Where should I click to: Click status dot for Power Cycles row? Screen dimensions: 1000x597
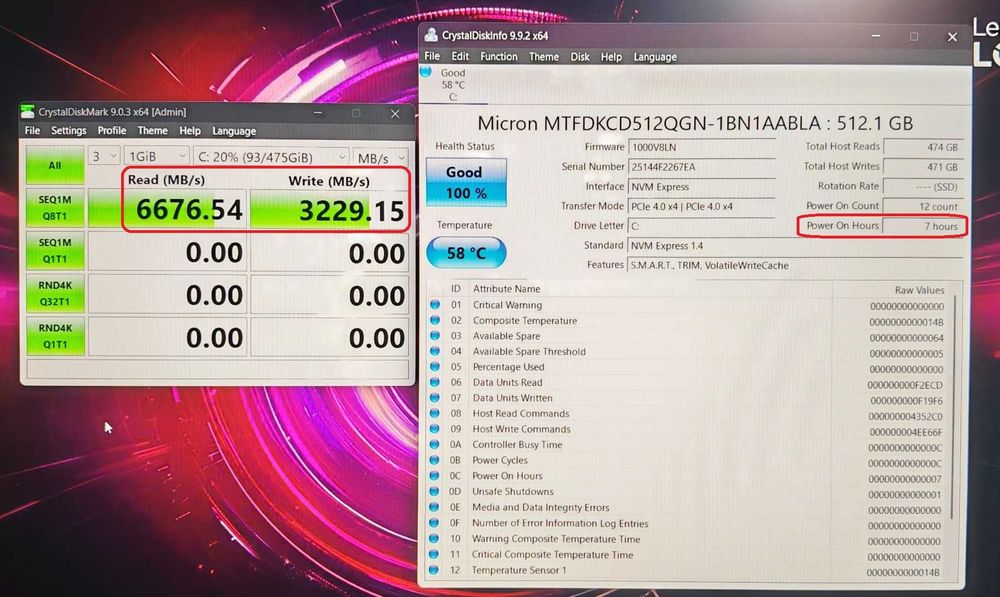pos(435,460)
